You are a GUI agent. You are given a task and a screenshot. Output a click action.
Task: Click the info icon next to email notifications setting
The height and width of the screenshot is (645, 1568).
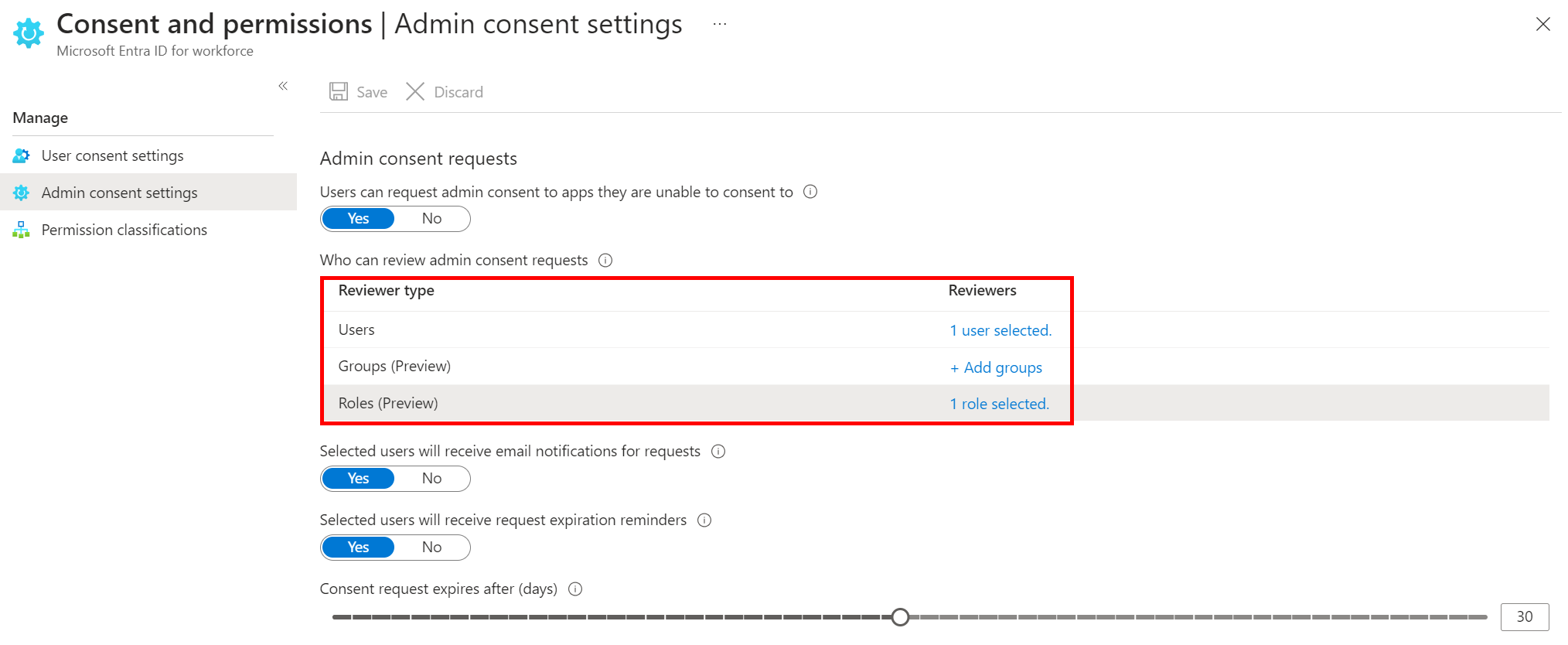click(718, 451)
